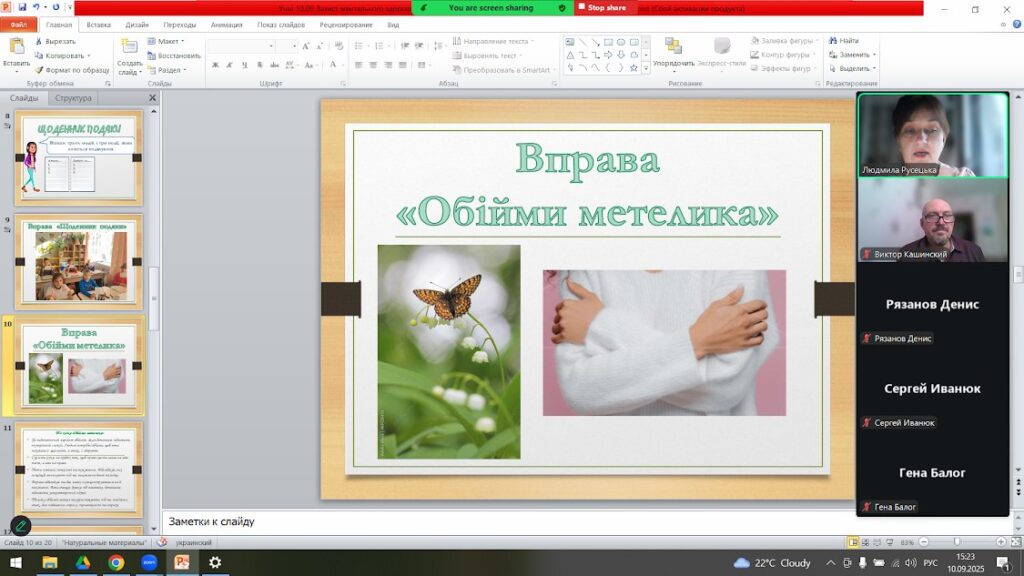Screen dimensions: 1024x576
Task: Expand the Макет layout dropdown
Action: point(166,41)
